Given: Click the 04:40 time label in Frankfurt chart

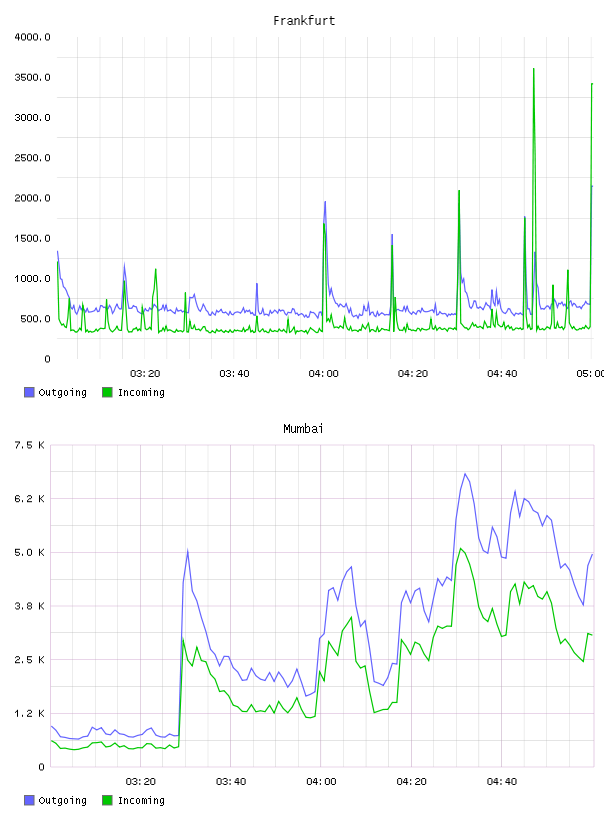Looking at the screenshot, I should click(x=502, y=374).
